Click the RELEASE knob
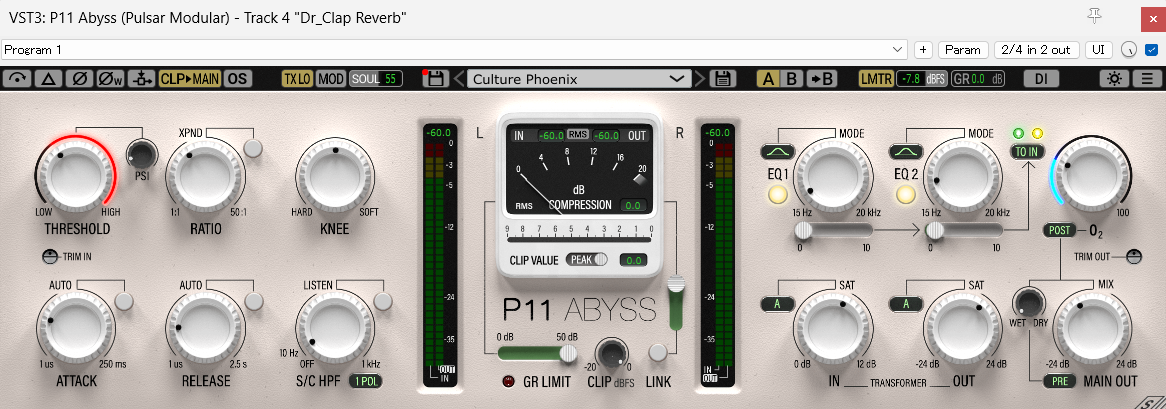 click(x=205, y=326)
